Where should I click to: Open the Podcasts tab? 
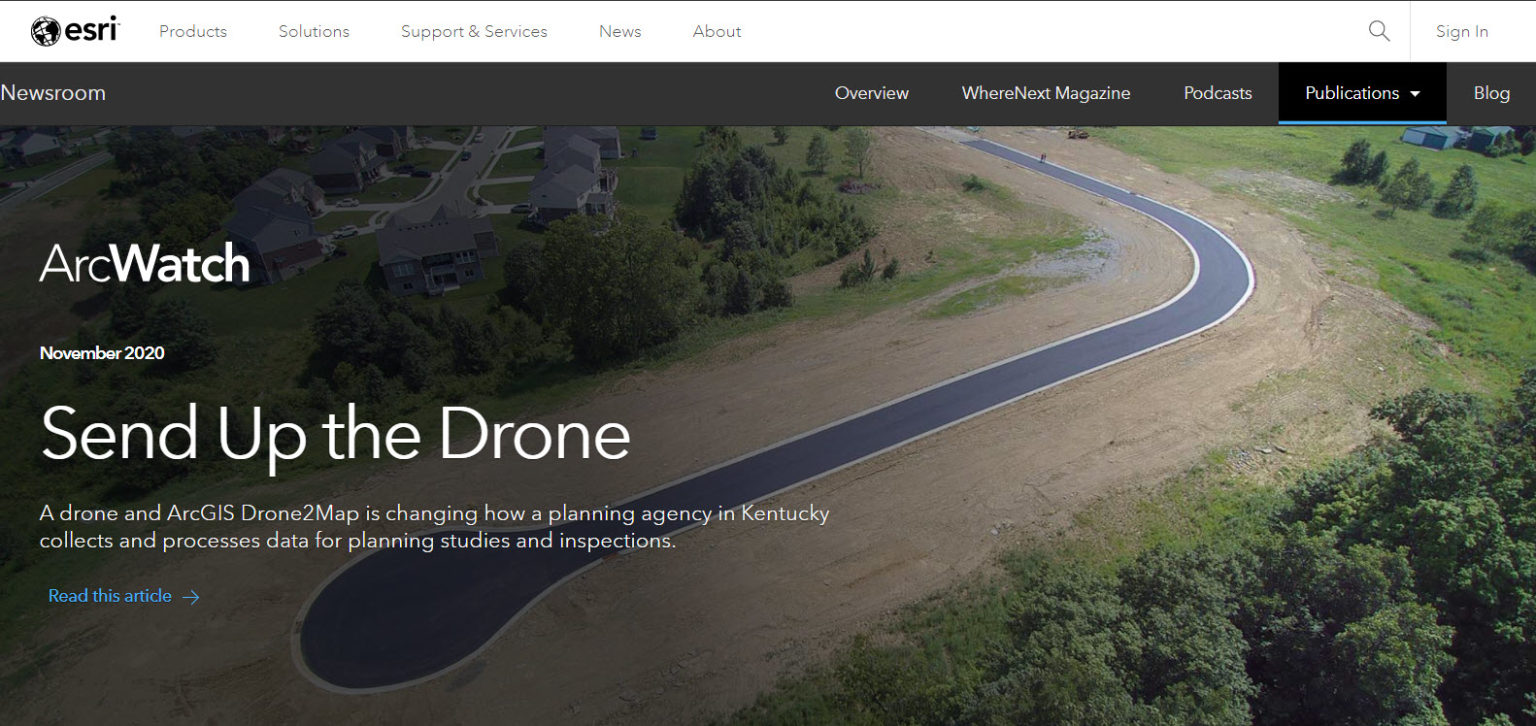tap(1218, 93)
